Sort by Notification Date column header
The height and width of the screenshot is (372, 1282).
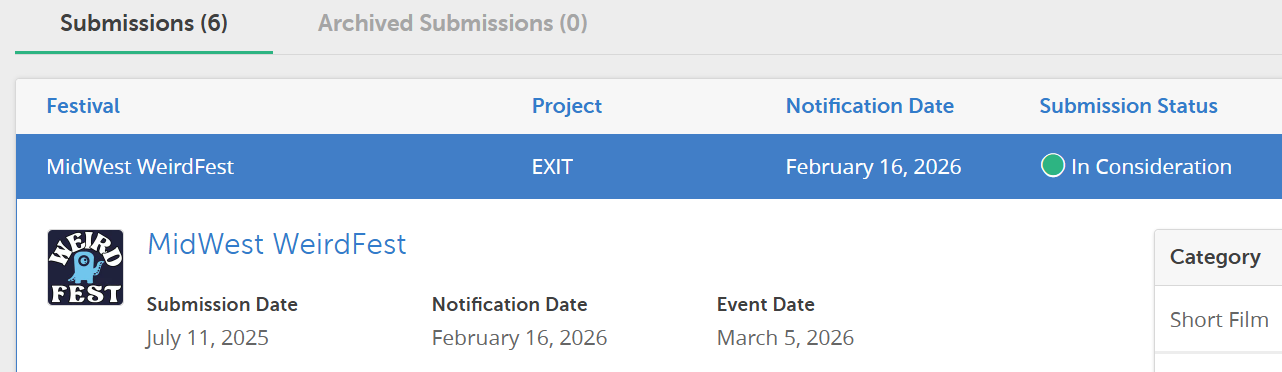point(870,106)
